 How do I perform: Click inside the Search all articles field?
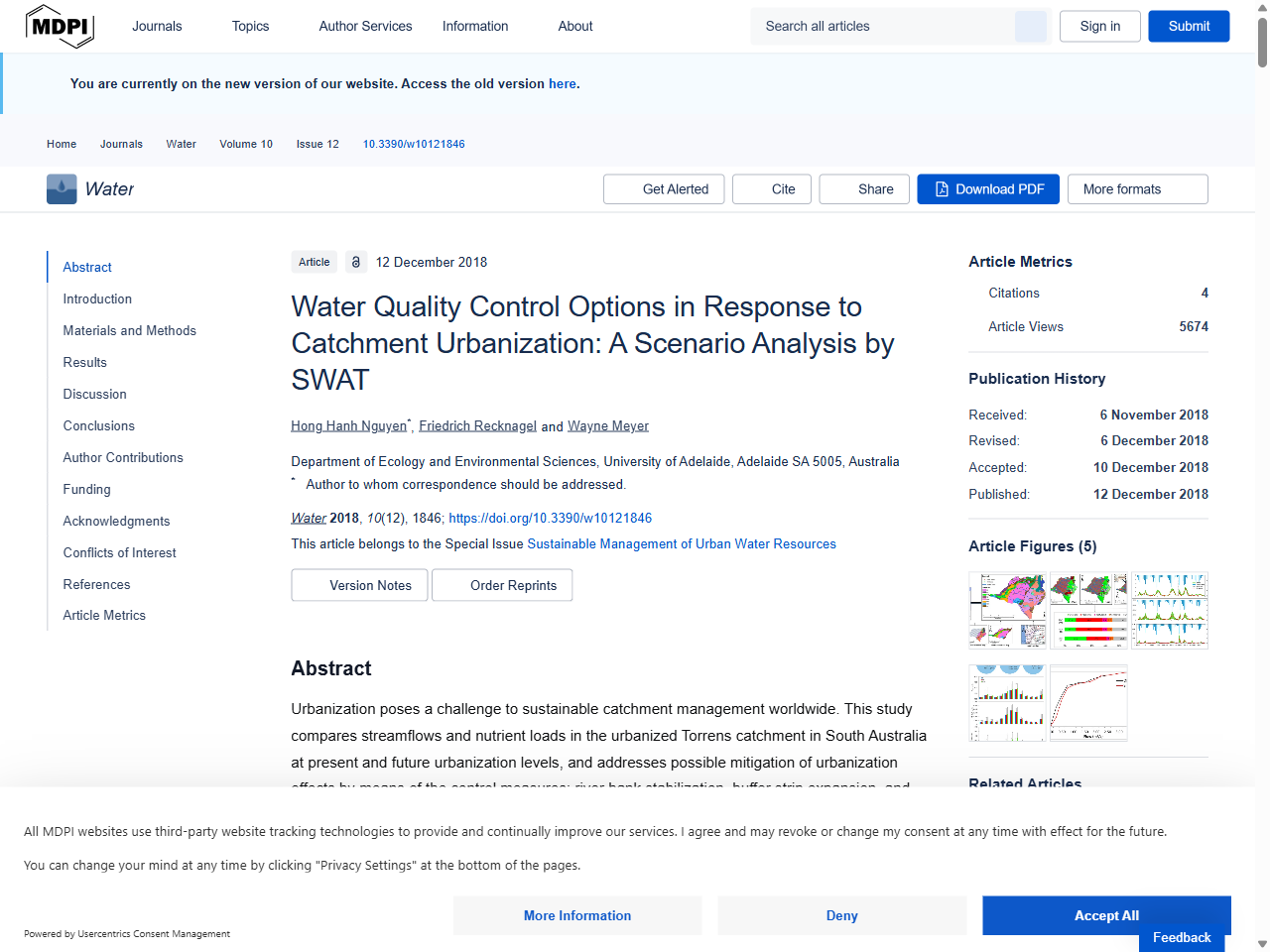(883, 26)
